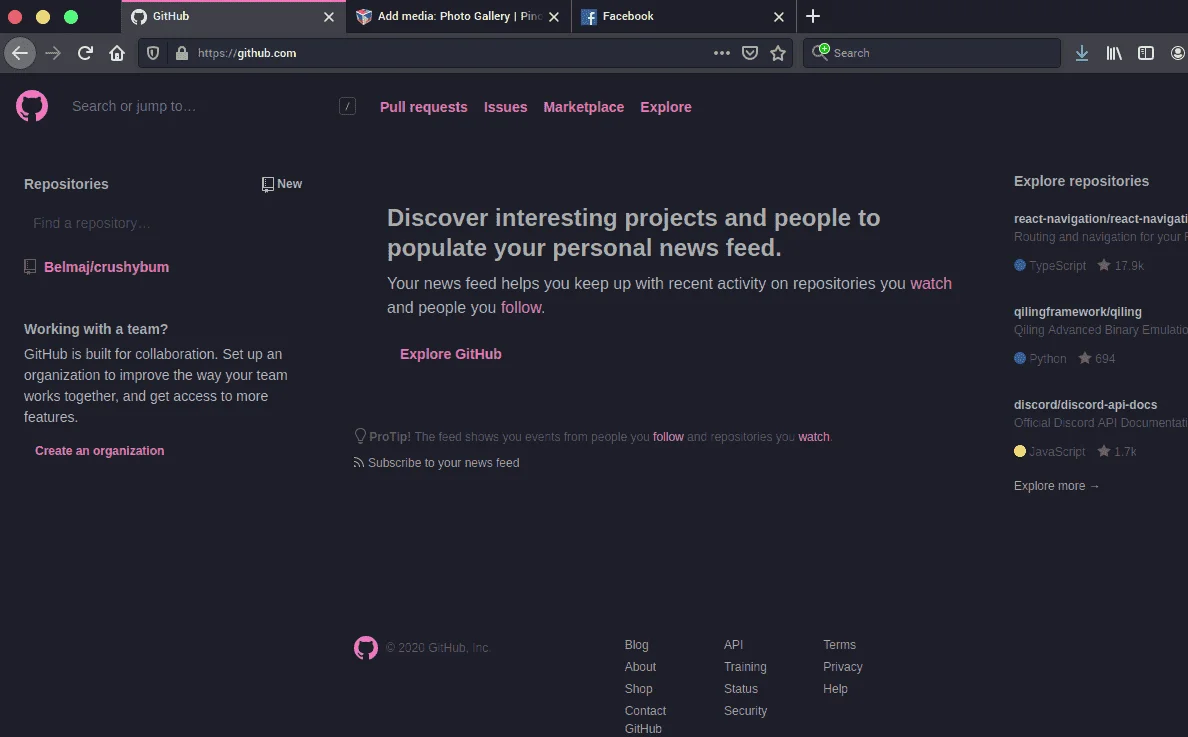Screen dimensions: 1188x737
Task: Reload the GitHub page
Action: click(x=85, y=53)
